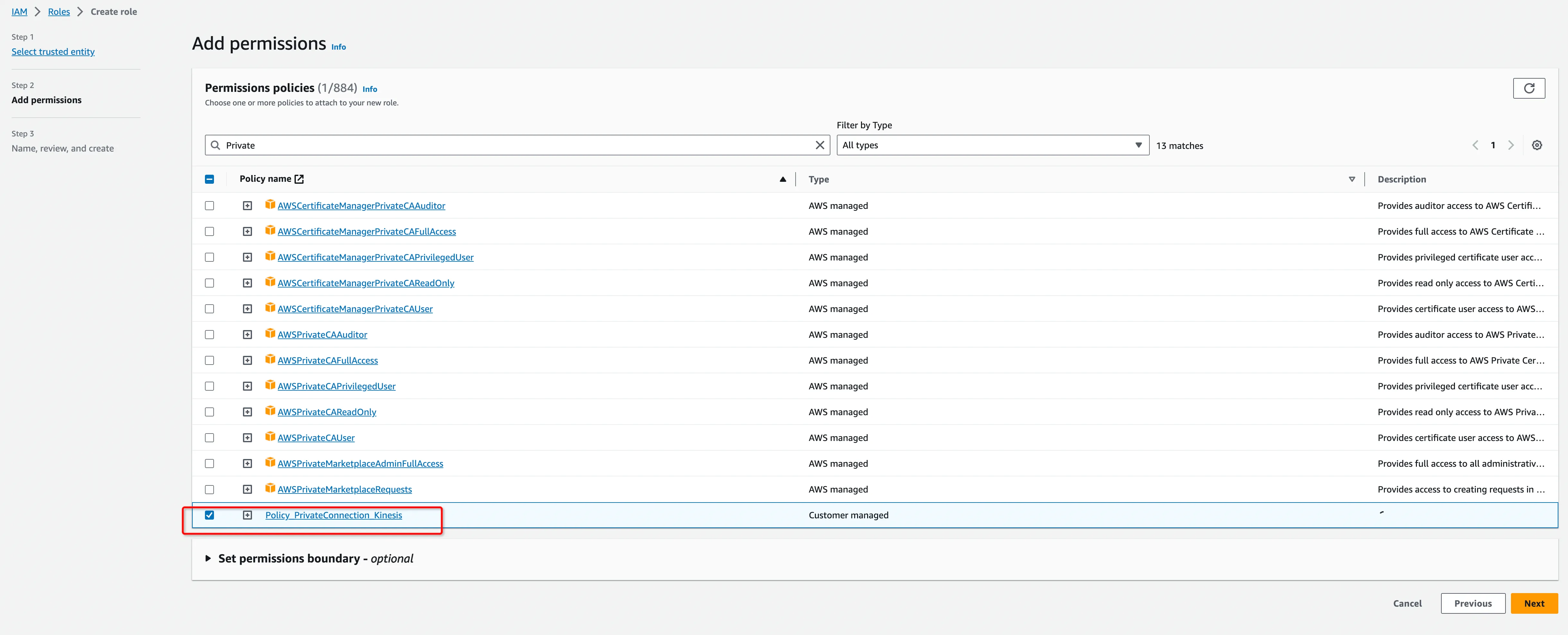Uncheck the Policy_PrivateConnection_Kinesis checkbox
The image size is (1568, 635).
[x=209, y=515]
